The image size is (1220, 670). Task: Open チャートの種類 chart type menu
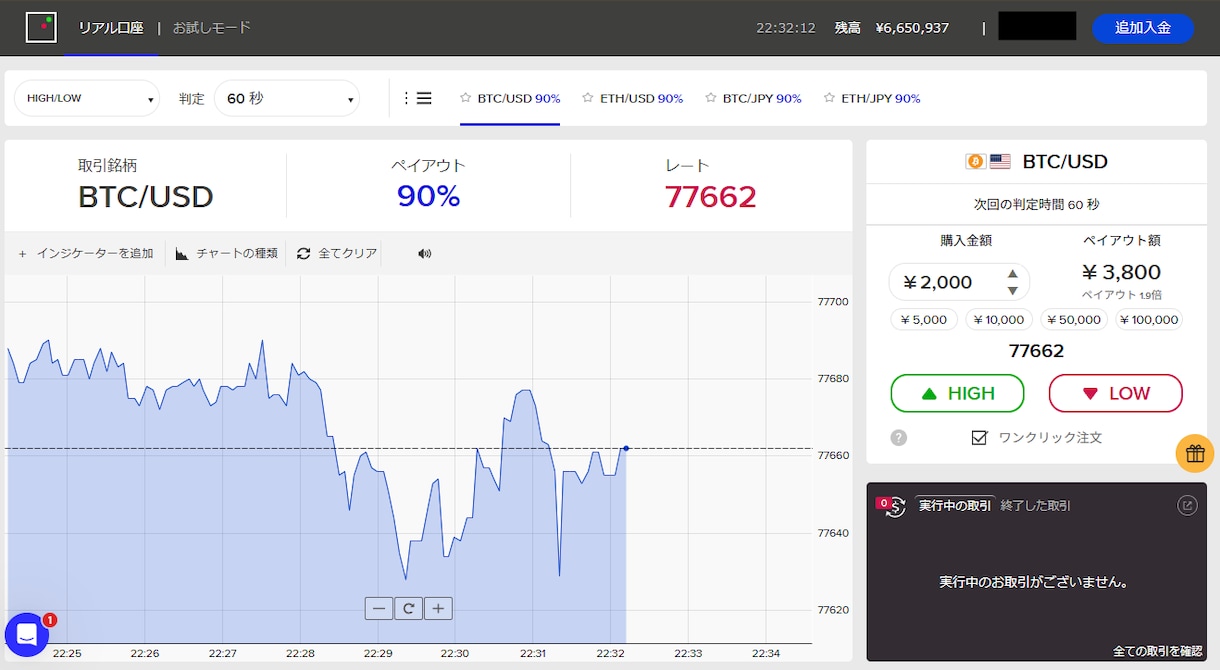pos(227,254)
